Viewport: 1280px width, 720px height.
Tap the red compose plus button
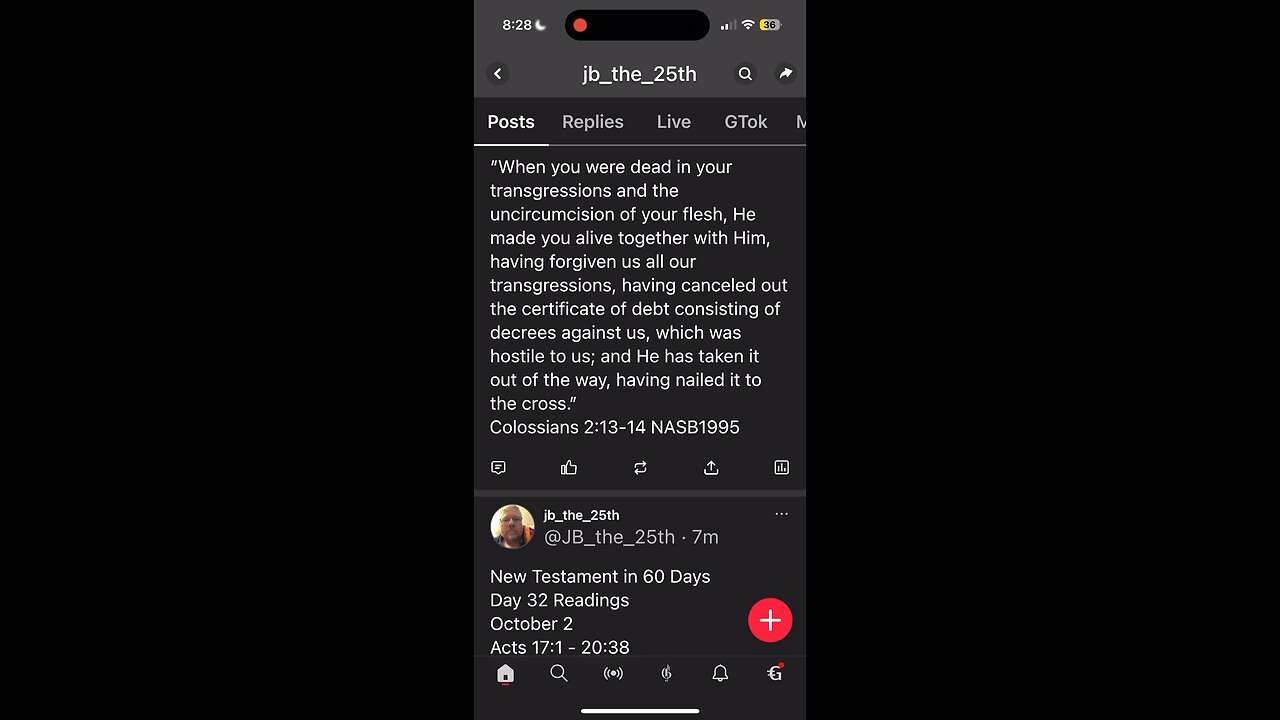770,620
